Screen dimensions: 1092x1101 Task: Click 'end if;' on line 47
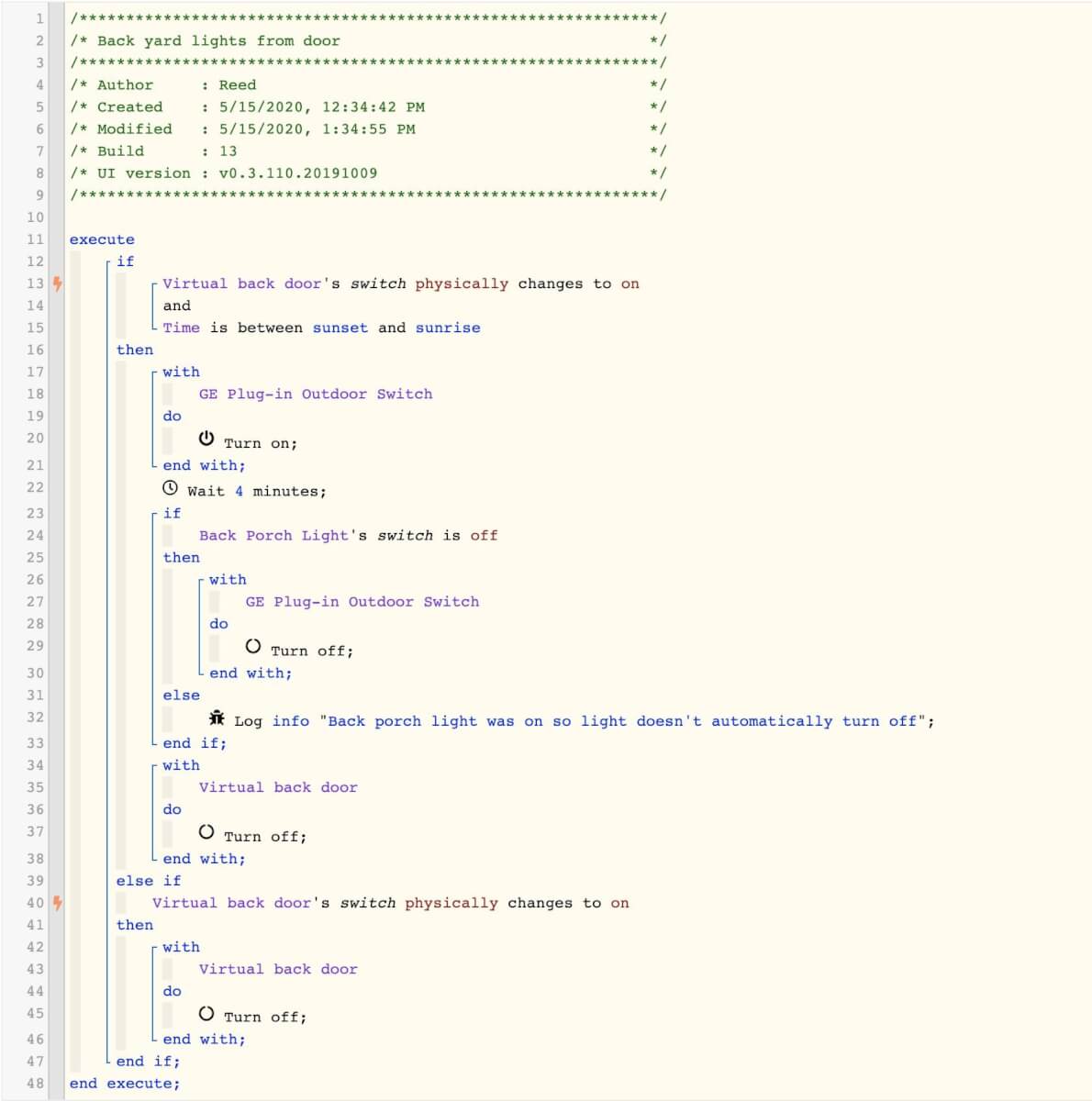pyautogui.click(x=149, y=1062)
